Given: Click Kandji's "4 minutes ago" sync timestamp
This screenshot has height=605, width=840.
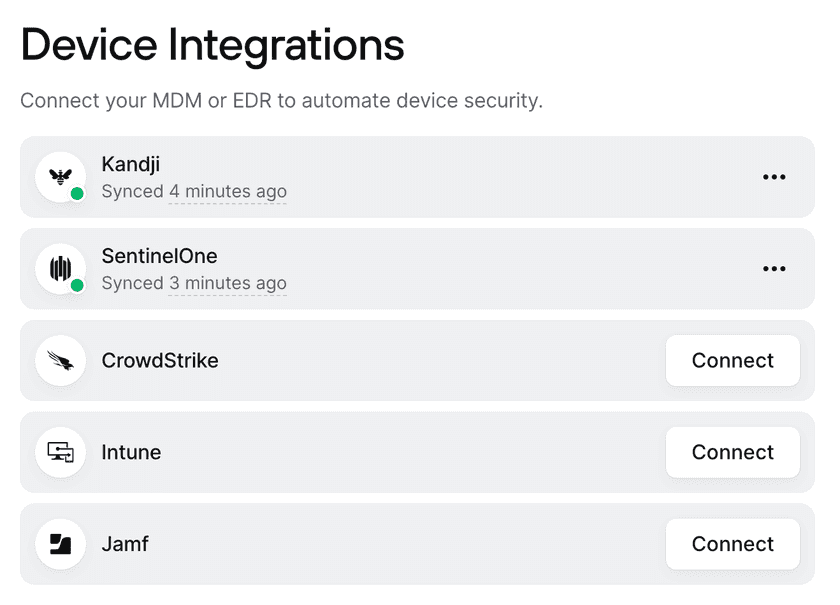Looking at the screenshot, I should pyautogui.click(x=227, y=191).
